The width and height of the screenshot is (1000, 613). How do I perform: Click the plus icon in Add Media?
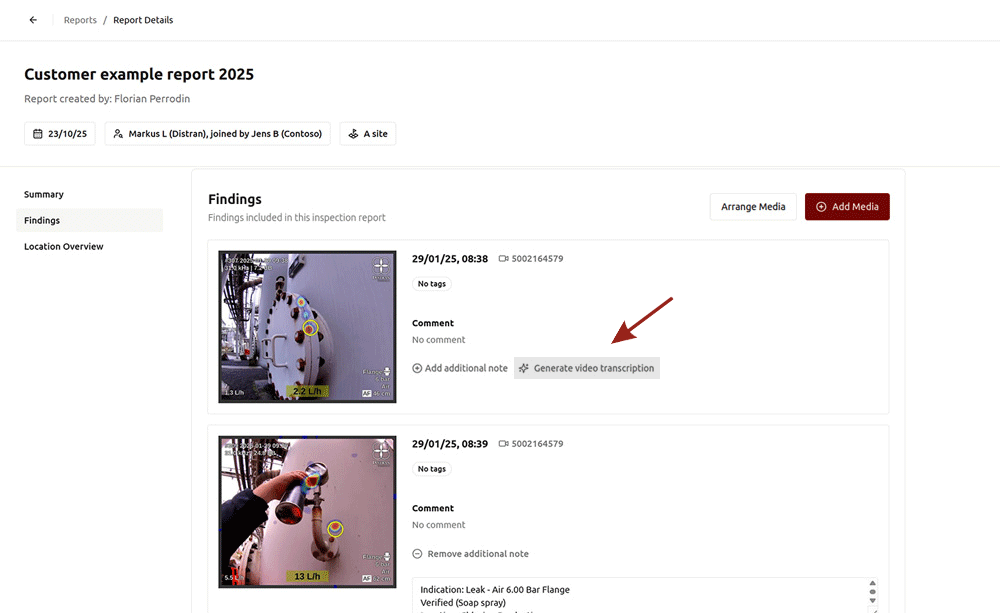point(821,207)
